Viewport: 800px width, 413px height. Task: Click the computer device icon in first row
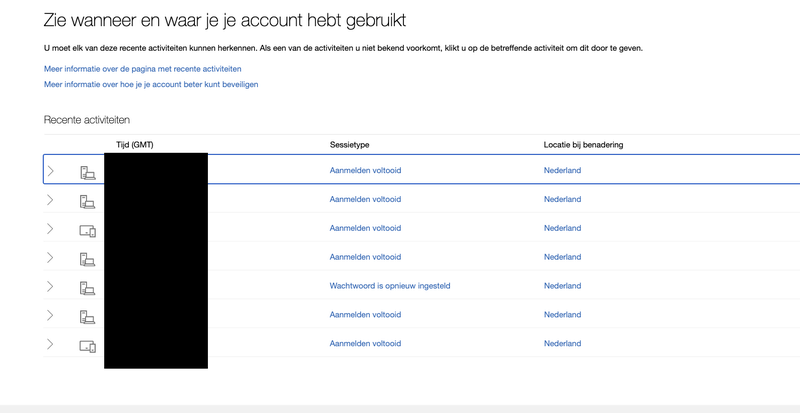click(x=87, y=173)
